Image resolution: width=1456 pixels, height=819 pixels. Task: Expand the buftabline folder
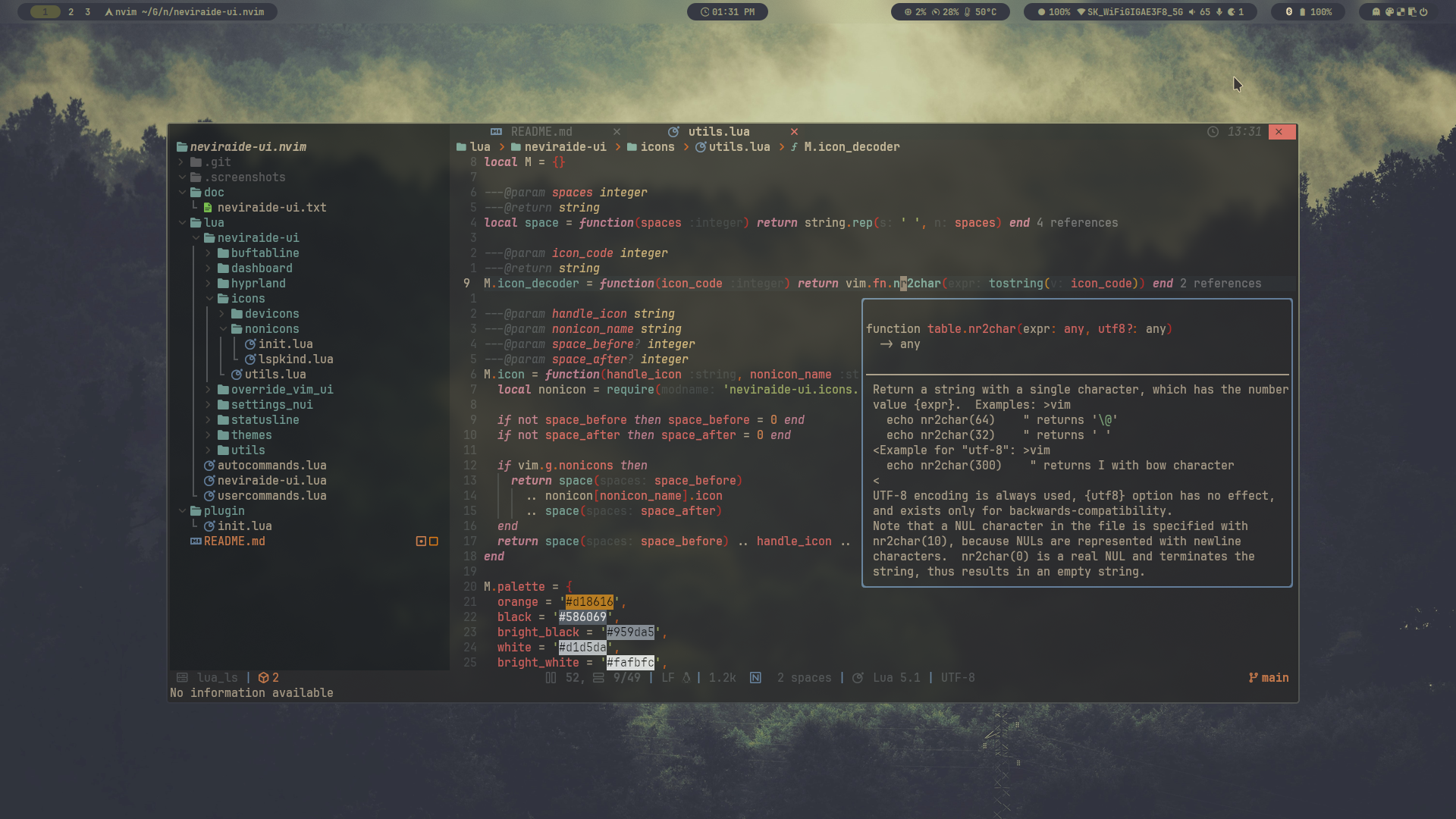(265, 253)
